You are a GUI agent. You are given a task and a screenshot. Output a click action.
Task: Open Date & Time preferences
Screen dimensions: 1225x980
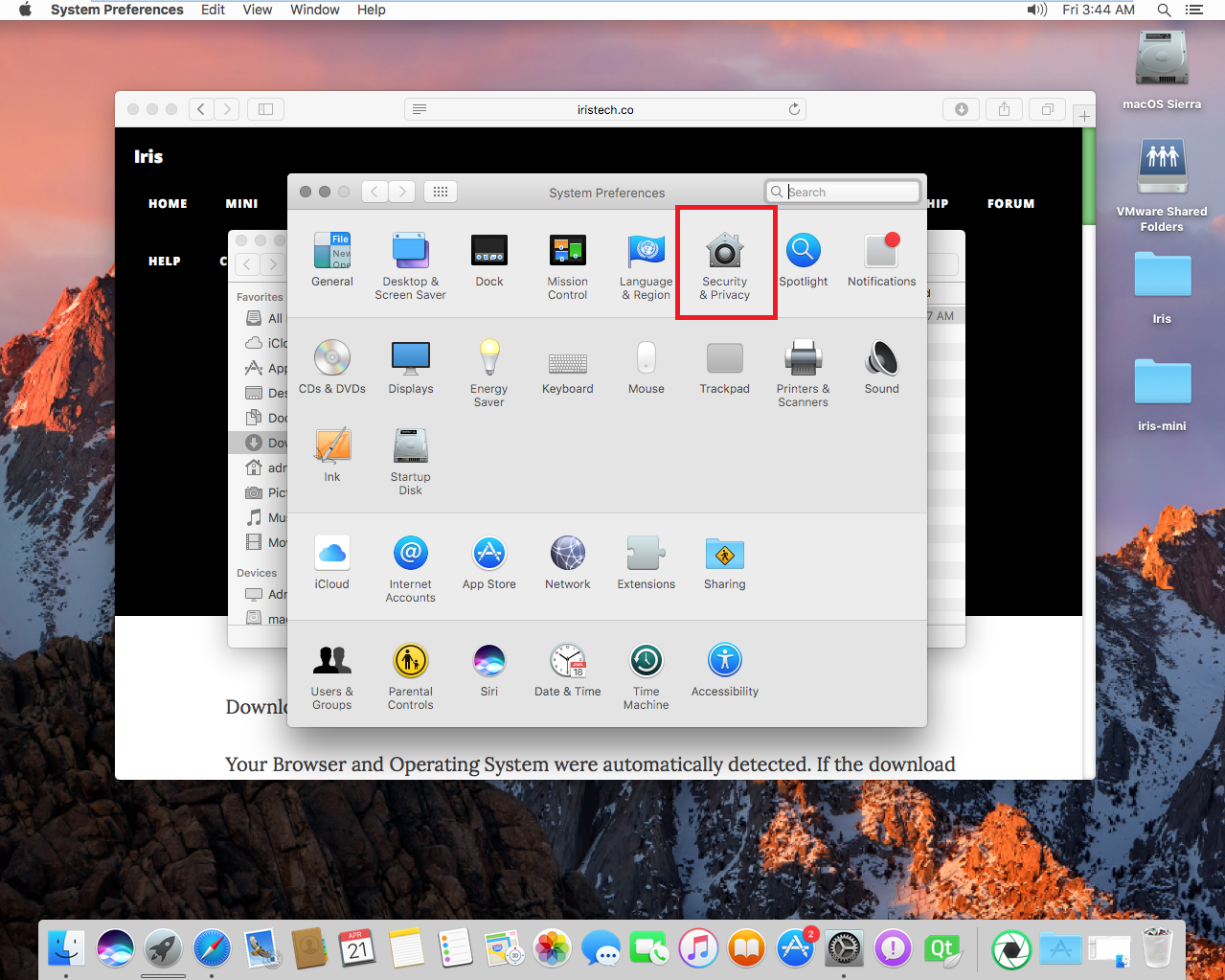coord(568,670)
